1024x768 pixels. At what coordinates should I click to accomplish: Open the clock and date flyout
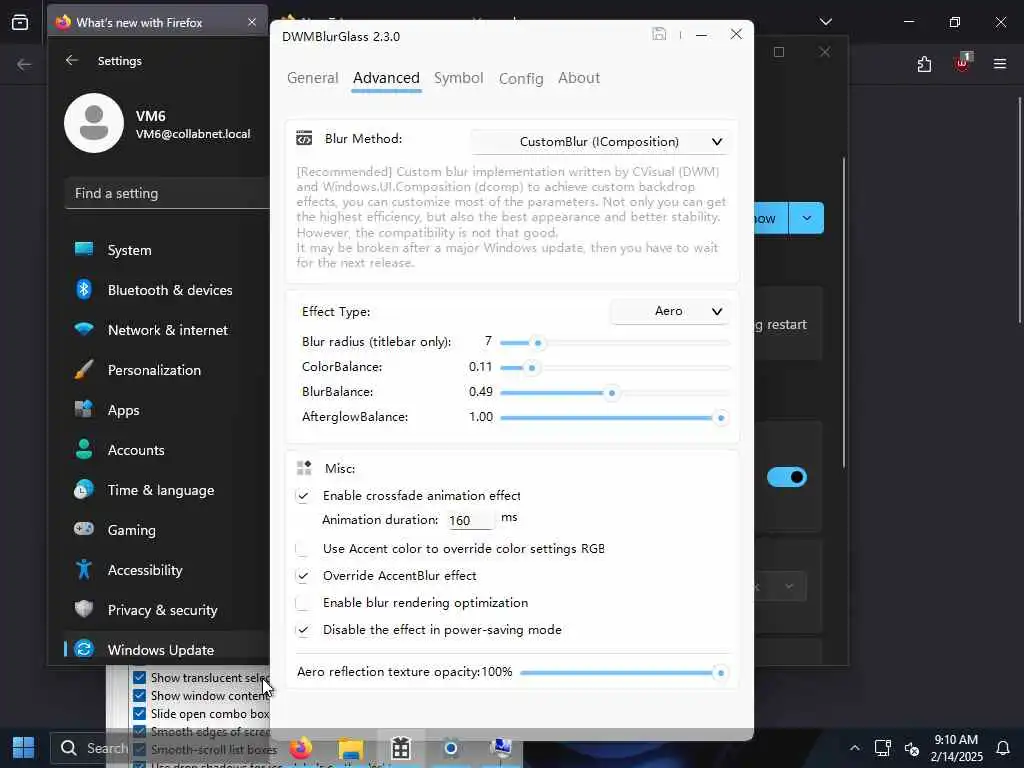[x=956, y=748]
